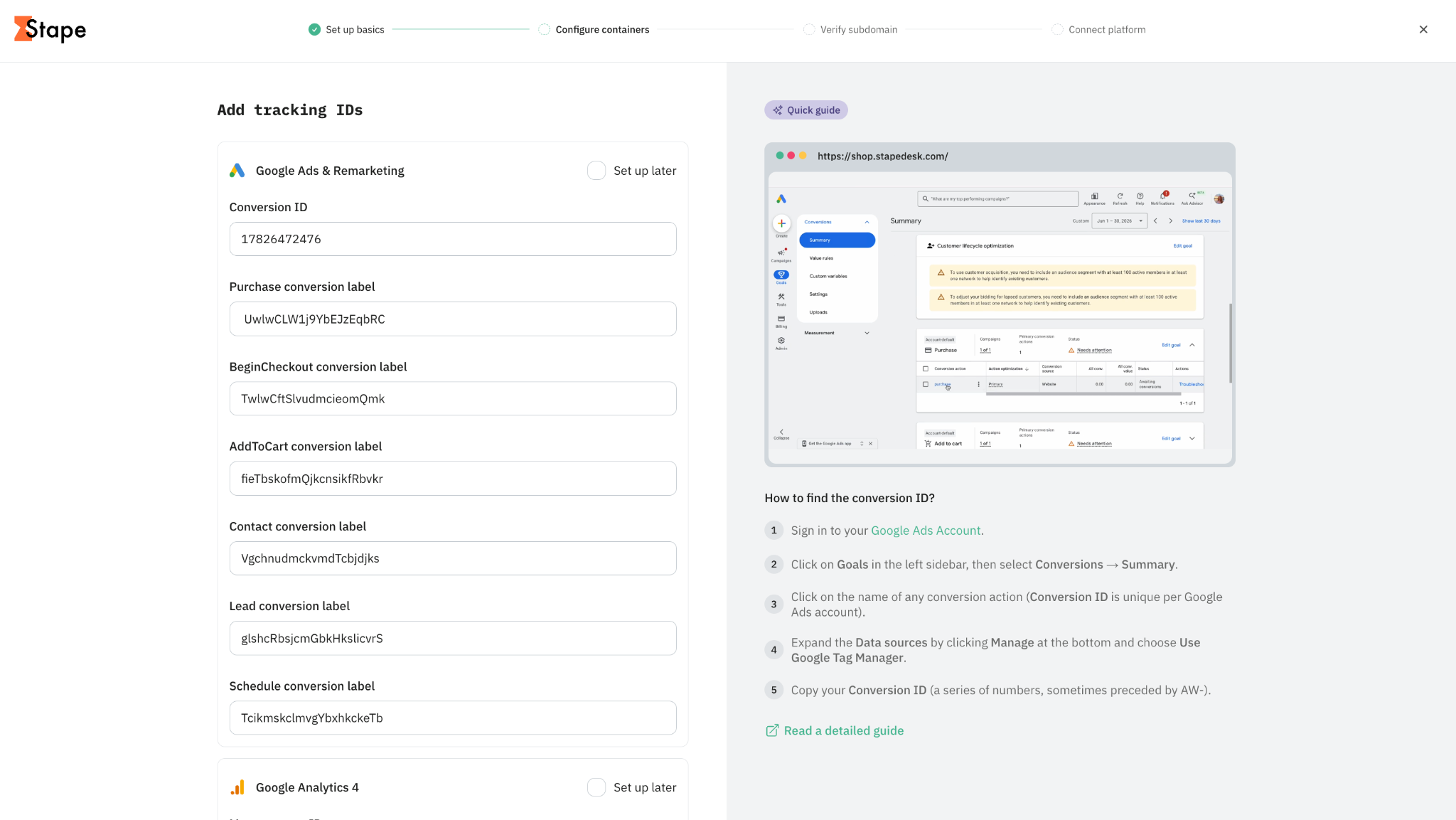Screen dimensions: 1456x820
Task: Click the Google Ads logo beside Remarketing heading
Action: (x=237, y=171)
